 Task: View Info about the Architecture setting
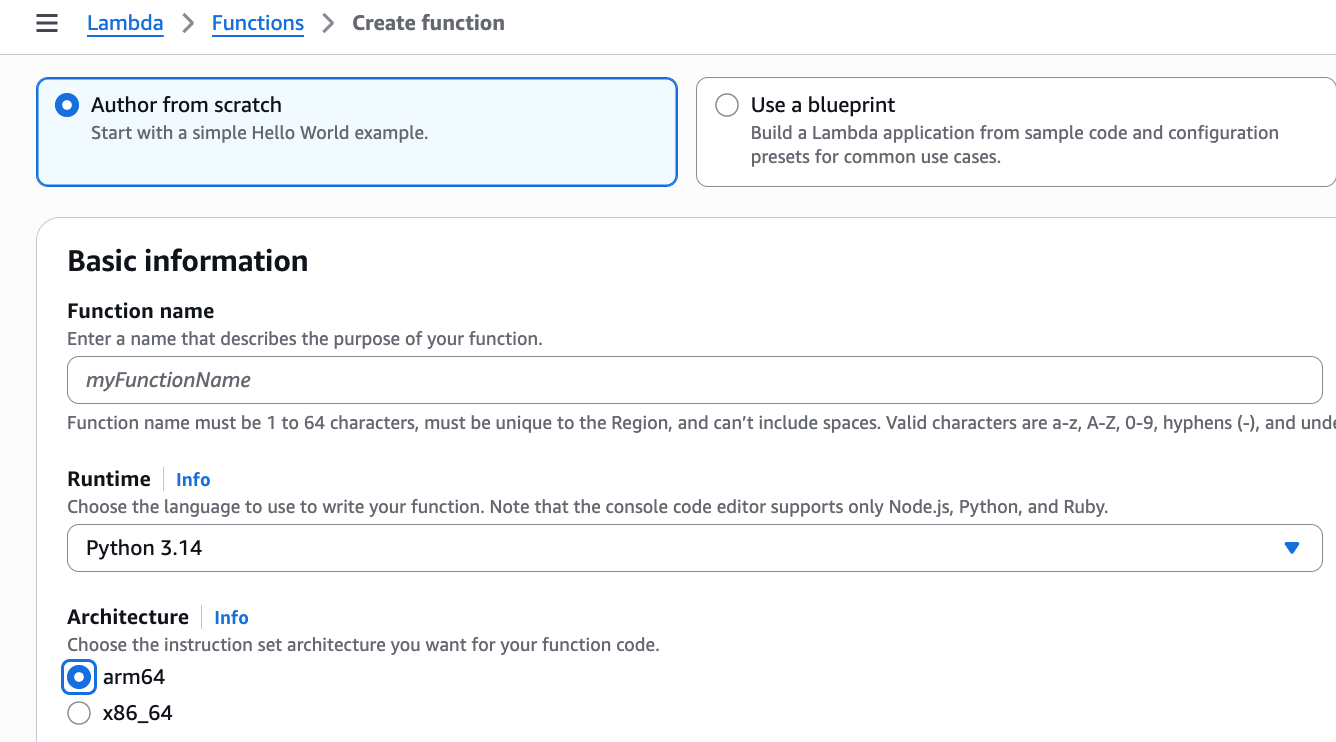click(231, 617)
